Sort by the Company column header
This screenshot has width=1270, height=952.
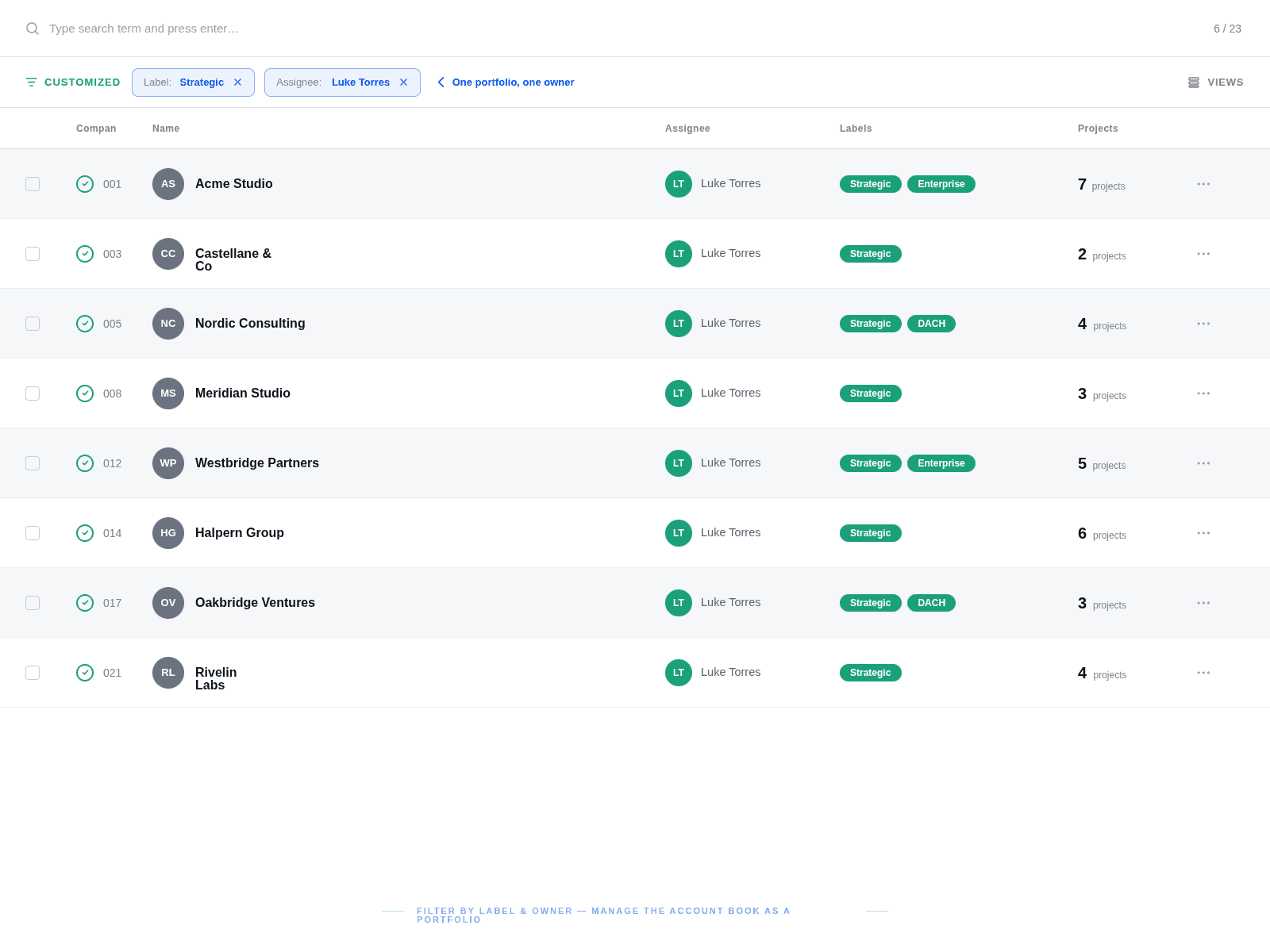[x=96, y=129]
